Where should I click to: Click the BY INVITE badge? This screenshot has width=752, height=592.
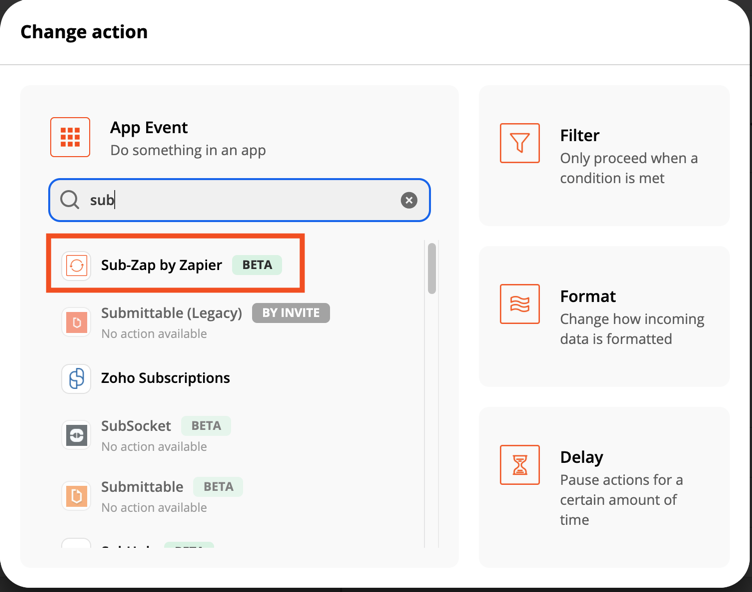pyautogui.click(x=291, y=313)
